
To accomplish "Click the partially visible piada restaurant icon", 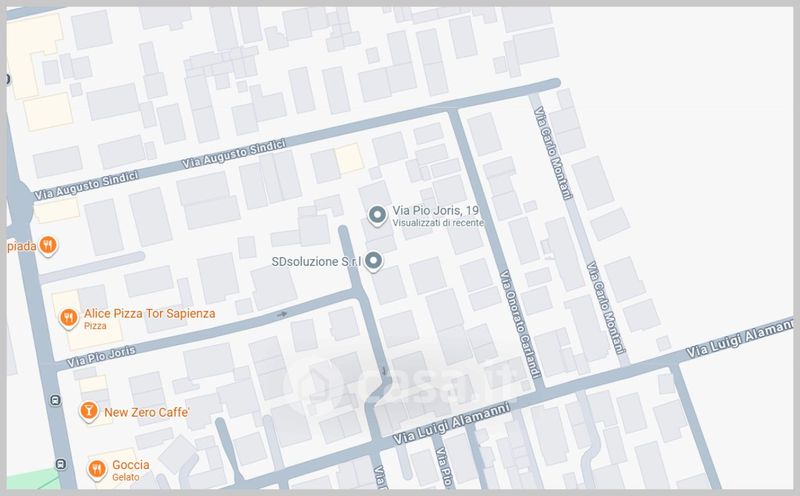I will coord(47,245).
